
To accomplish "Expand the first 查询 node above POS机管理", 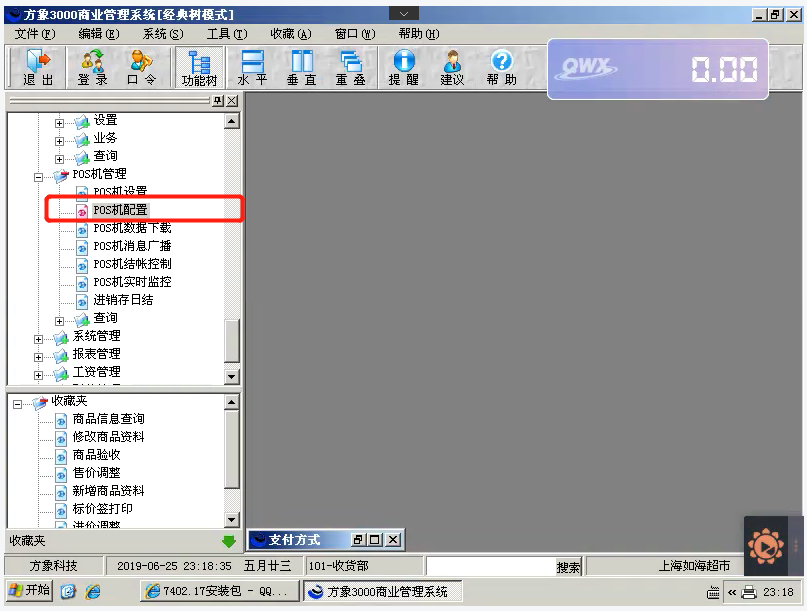I will tap(59, 159).
